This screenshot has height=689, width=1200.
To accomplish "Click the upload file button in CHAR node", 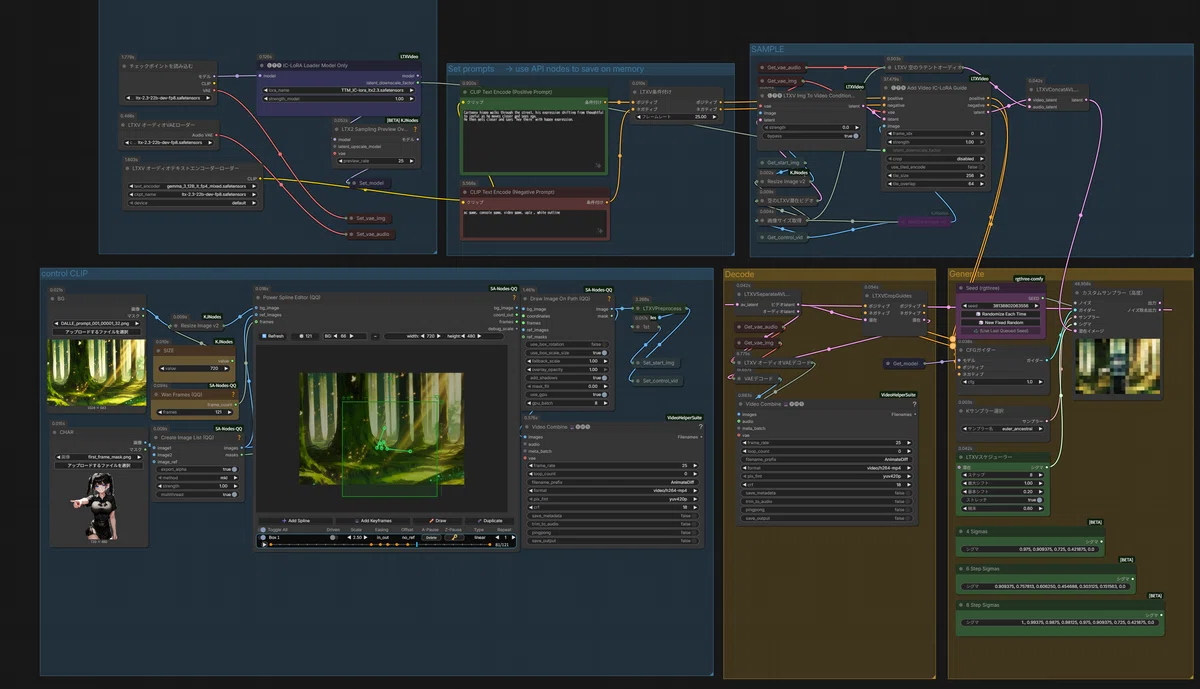I will click(x=98, y=465).
